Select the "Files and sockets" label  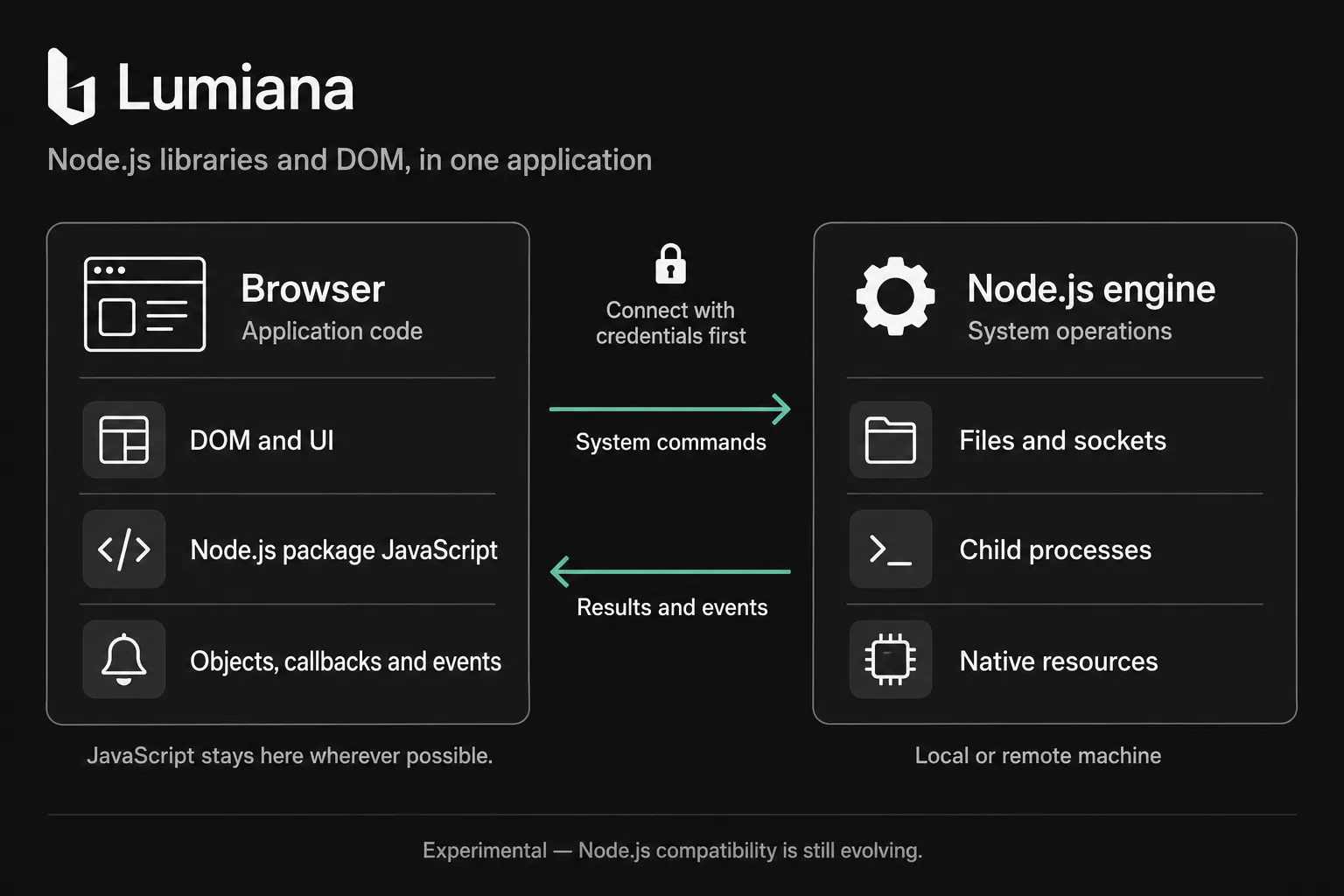(x=1063, y=440)
